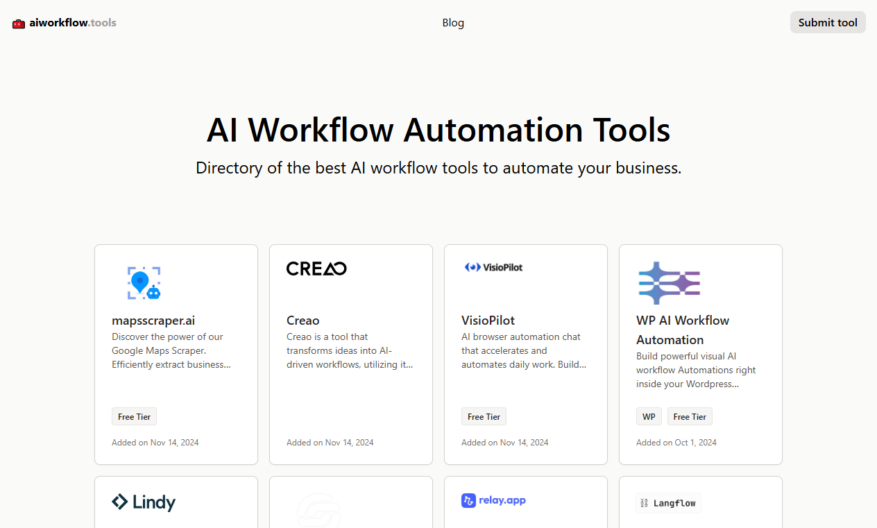Click 'Added on Nov 14, 2024' on mapsscraper.ai card
The width and height of the screenshot is (877, 528).
155,442
